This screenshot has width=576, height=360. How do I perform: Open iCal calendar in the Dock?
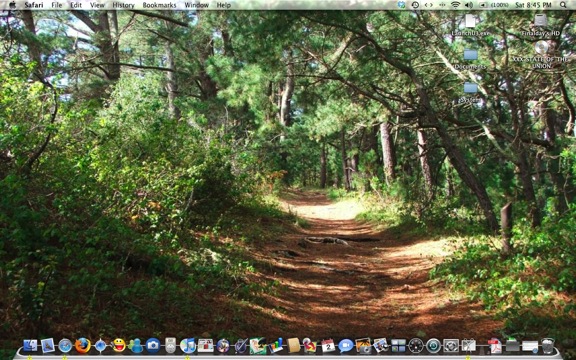tap(328, 346)
